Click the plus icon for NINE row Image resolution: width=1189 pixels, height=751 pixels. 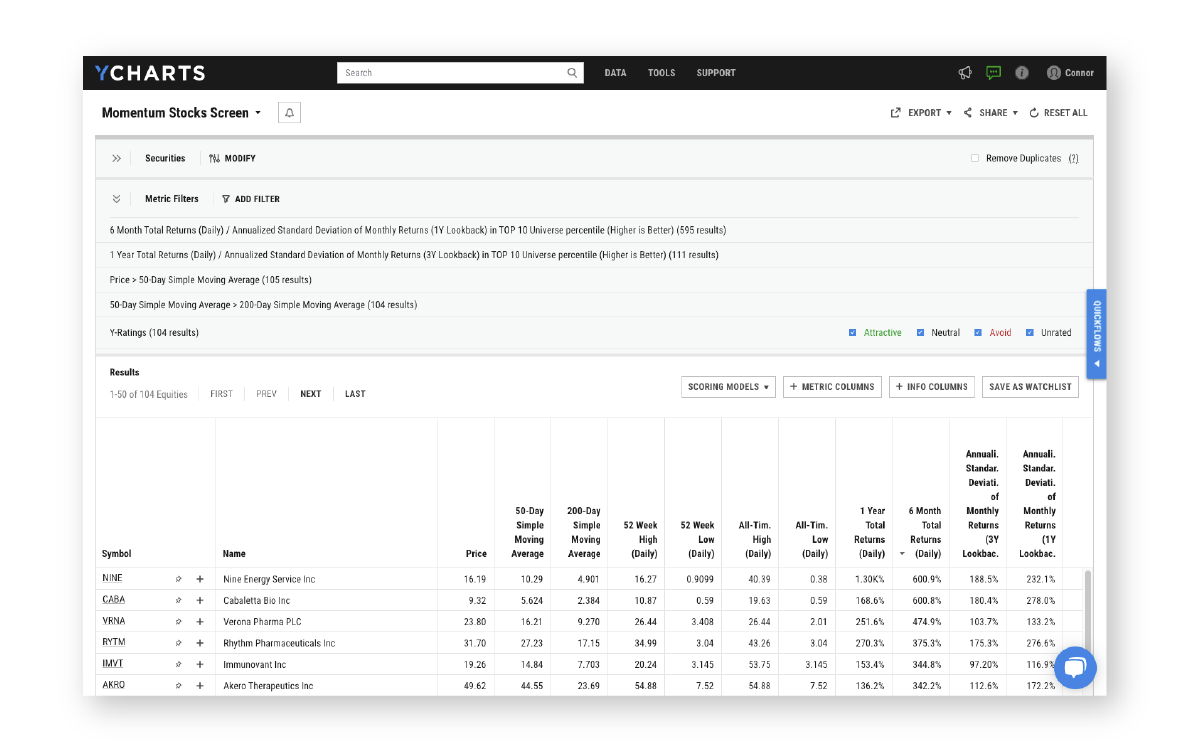tap(200, 579)
